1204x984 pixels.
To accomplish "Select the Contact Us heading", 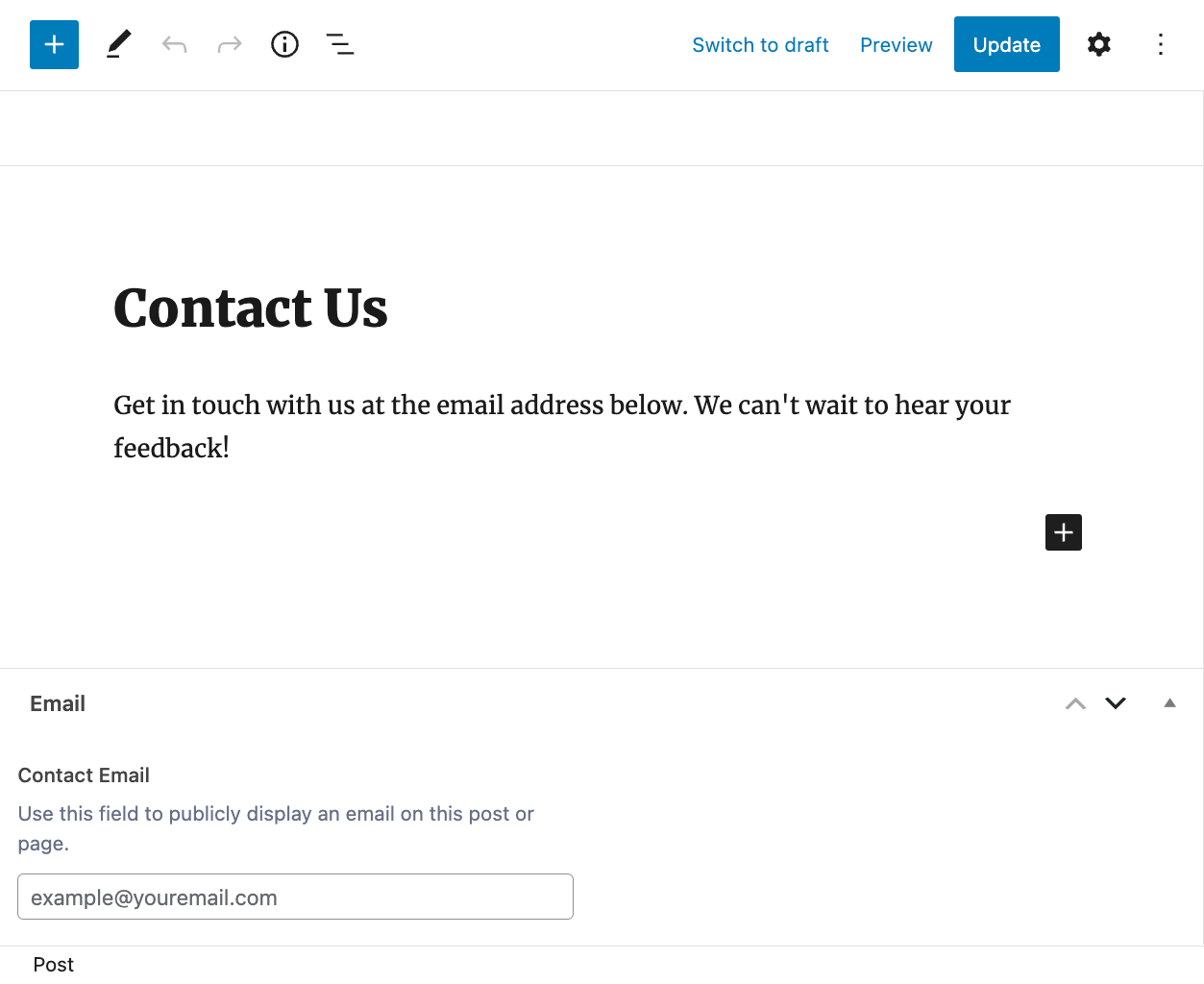I will (250, 307).
